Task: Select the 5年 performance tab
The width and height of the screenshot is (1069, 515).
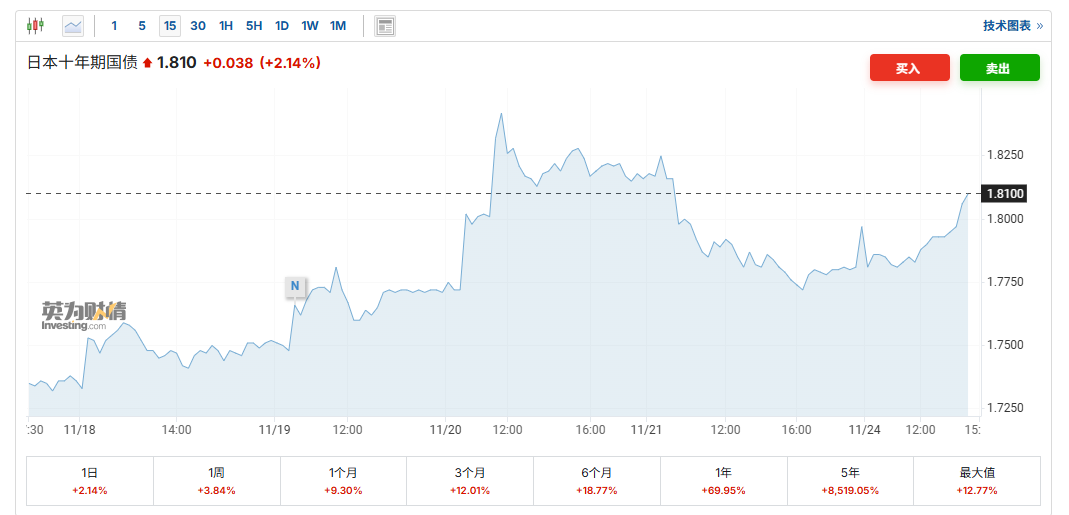Action: tap(851, 480)
